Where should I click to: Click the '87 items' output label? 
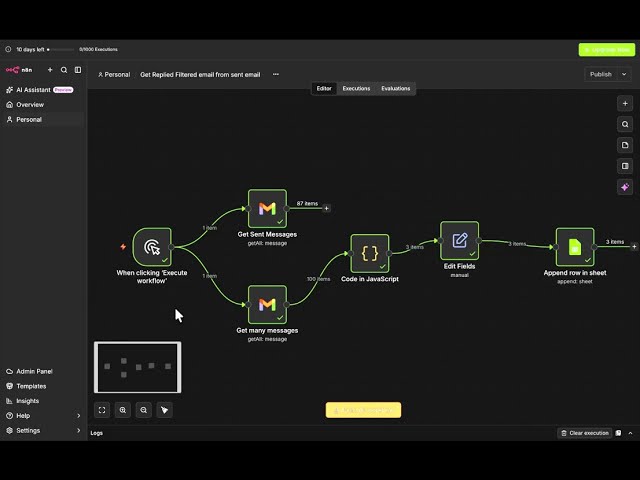click(307, 203)
